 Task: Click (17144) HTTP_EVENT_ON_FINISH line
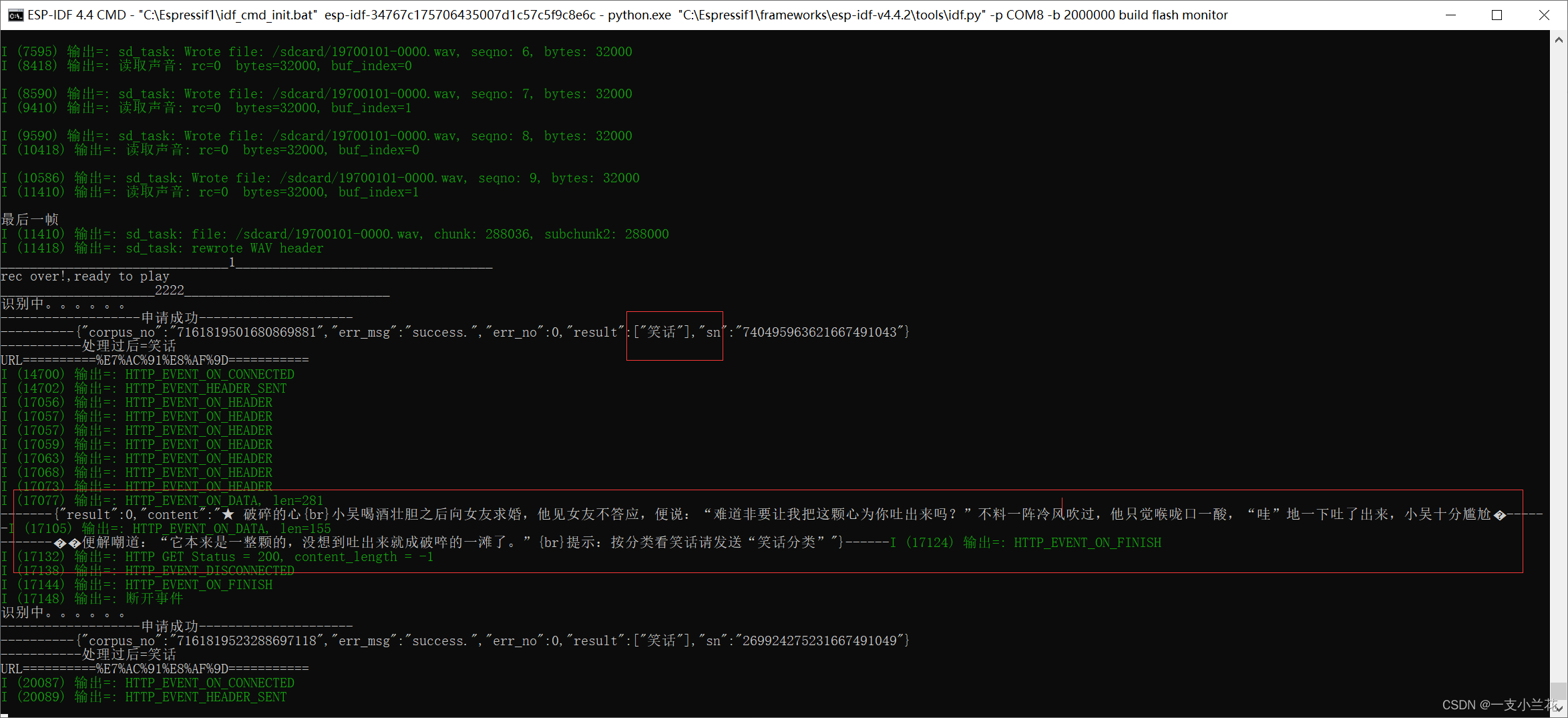tap(137, 584)
